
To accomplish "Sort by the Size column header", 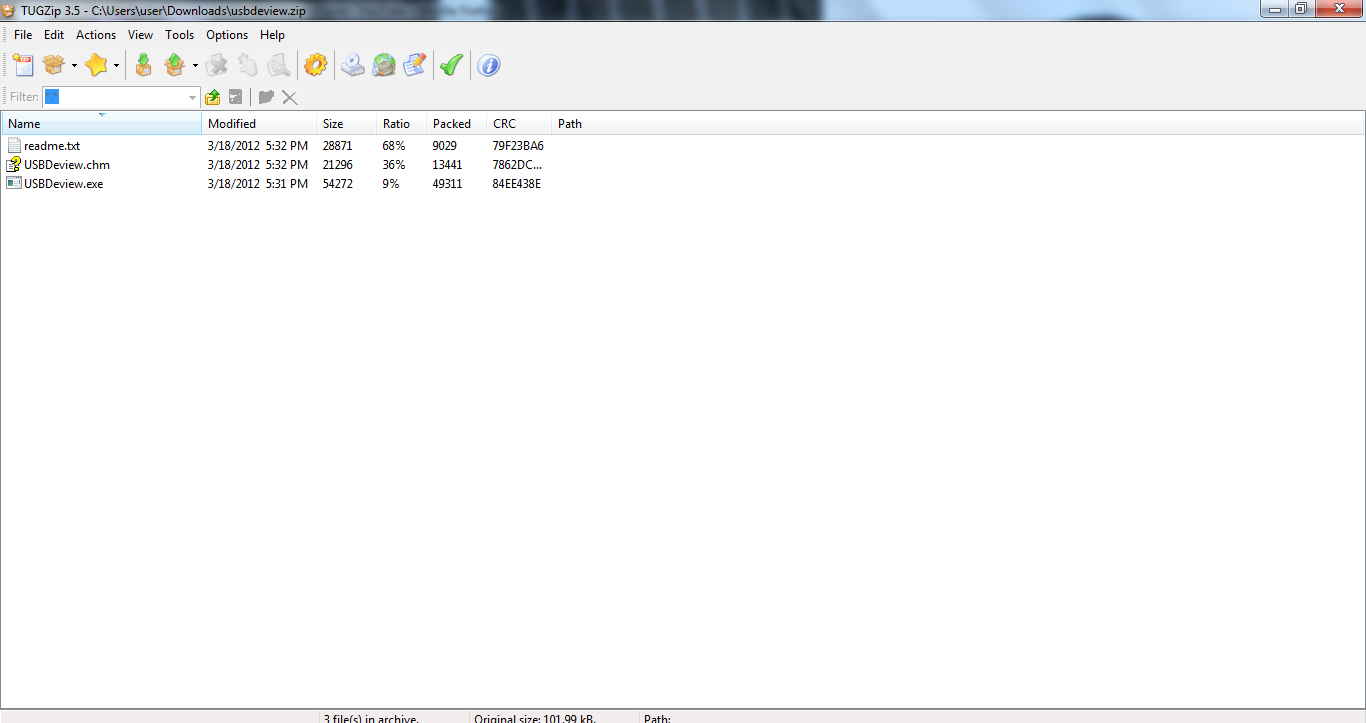I will click(x=346, y=124).
